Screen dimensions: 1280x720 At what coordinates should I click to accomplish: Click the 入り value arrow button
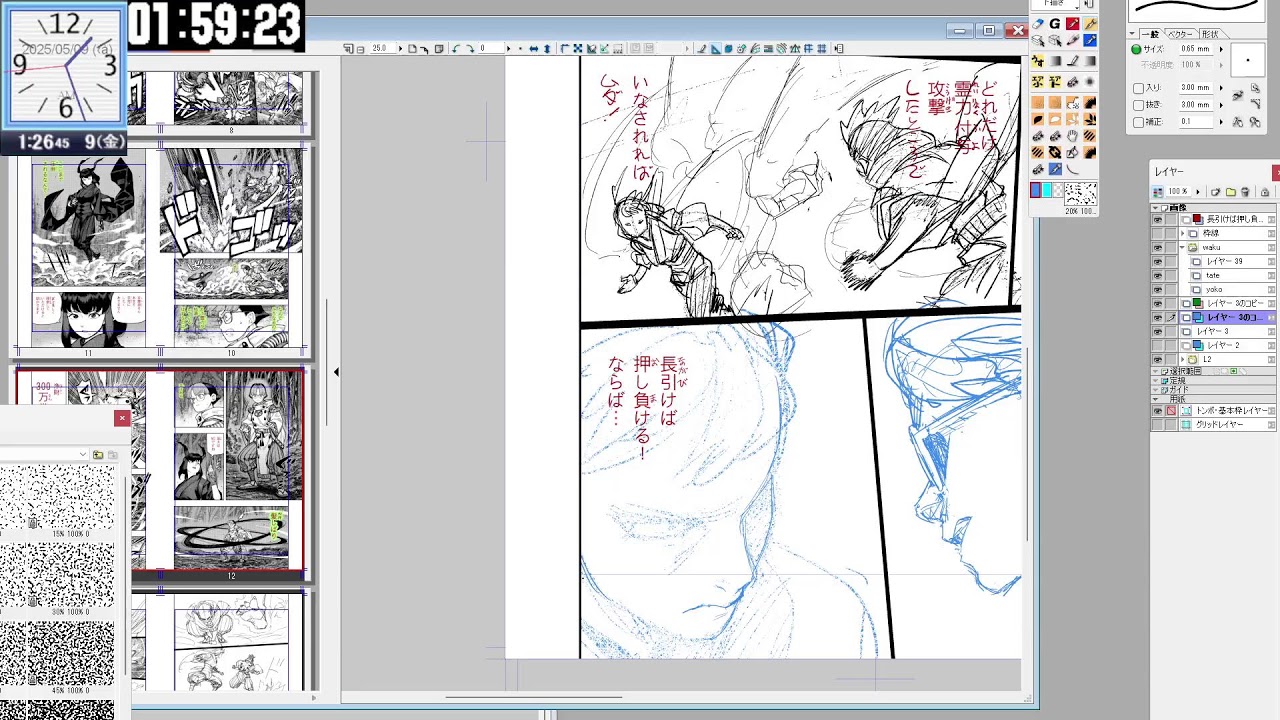point(1221,88)
